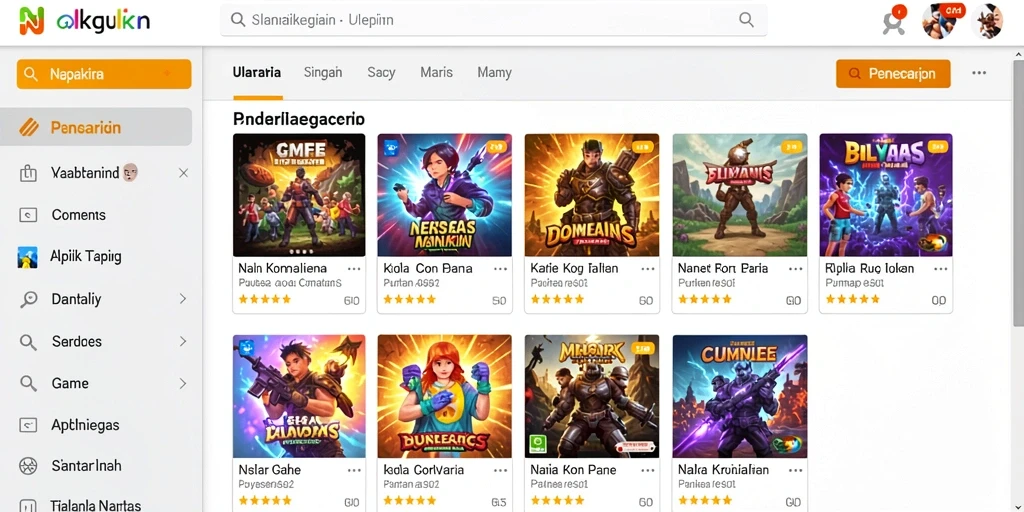Click the colorful N logo in header

click(x=31, y=20)
